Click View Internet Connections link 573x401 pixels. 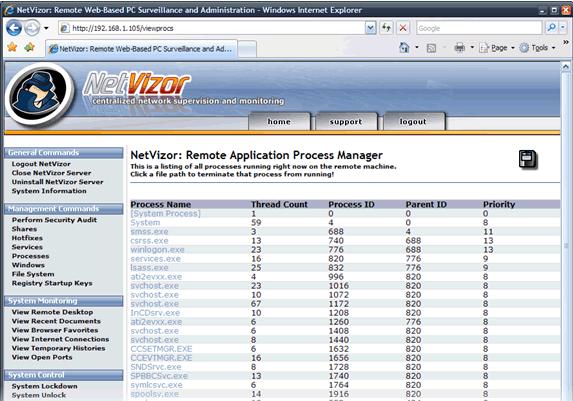point(60,339)
